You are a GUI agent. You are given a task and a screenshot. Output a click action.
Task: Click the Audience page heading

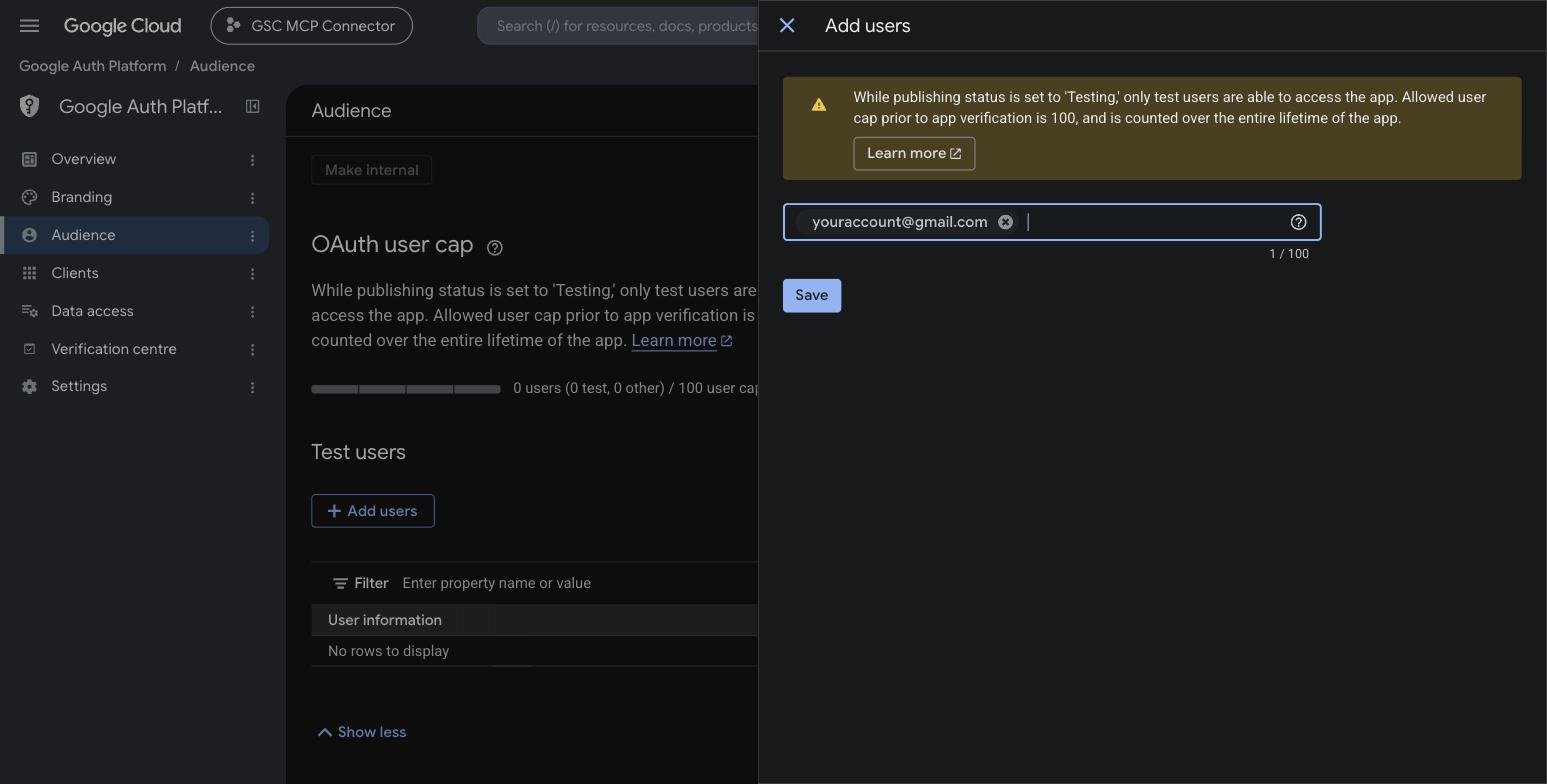click(x=351, y=111)
